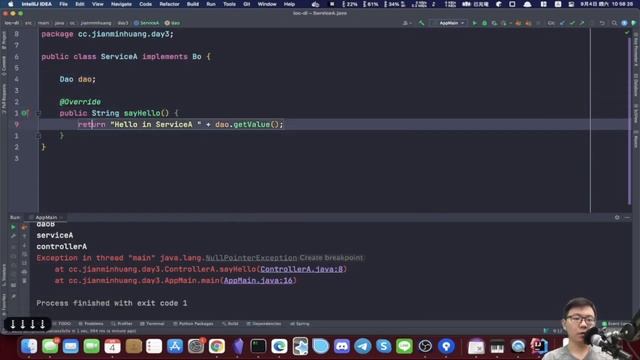The image size is (640, 360).
Task: Open the Spring tool window tab
Action: point(300,324)
